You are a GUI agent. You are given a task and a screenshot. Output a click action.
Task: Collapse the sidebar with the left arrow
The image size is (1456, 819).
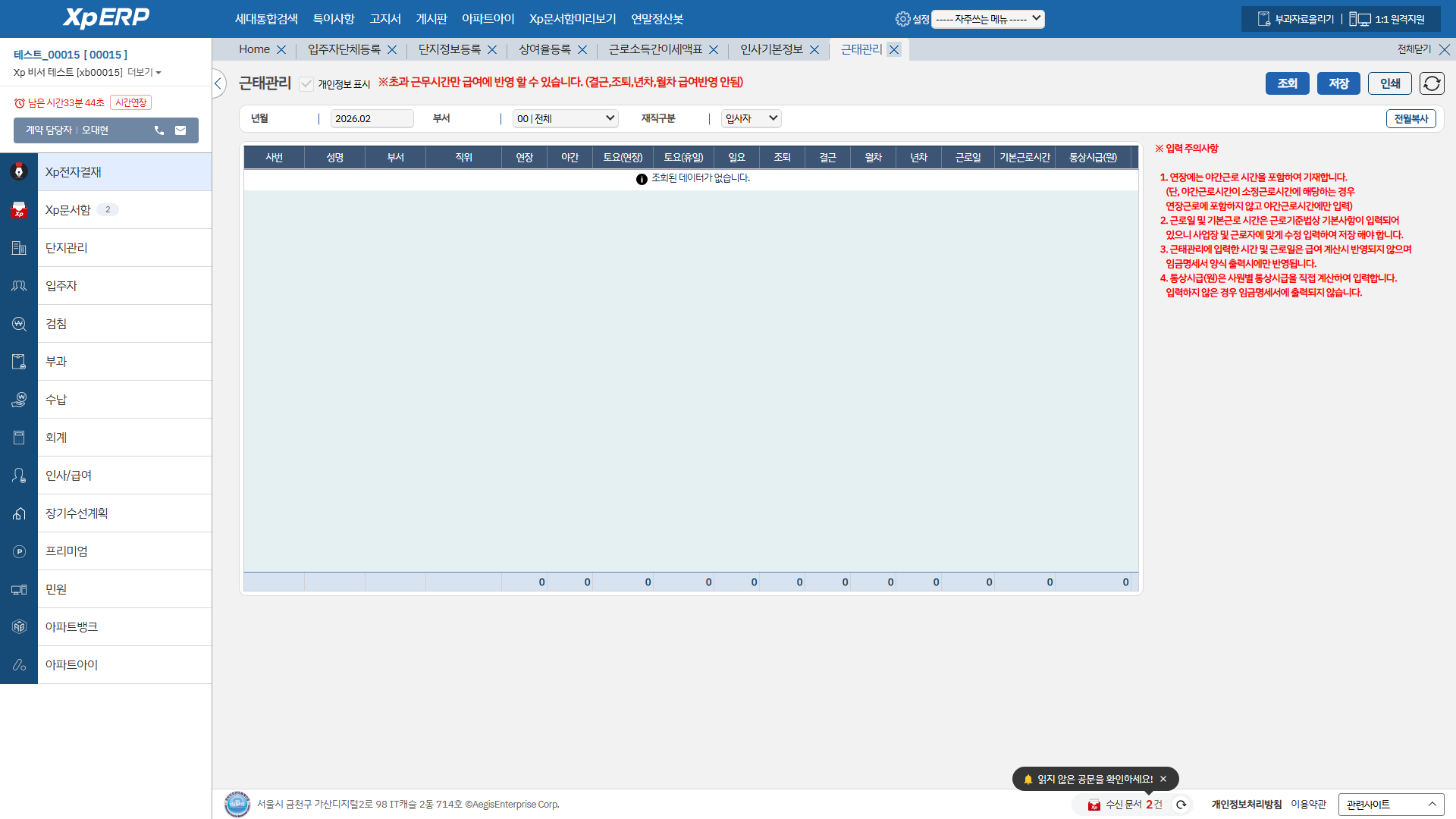pos(218,83)
